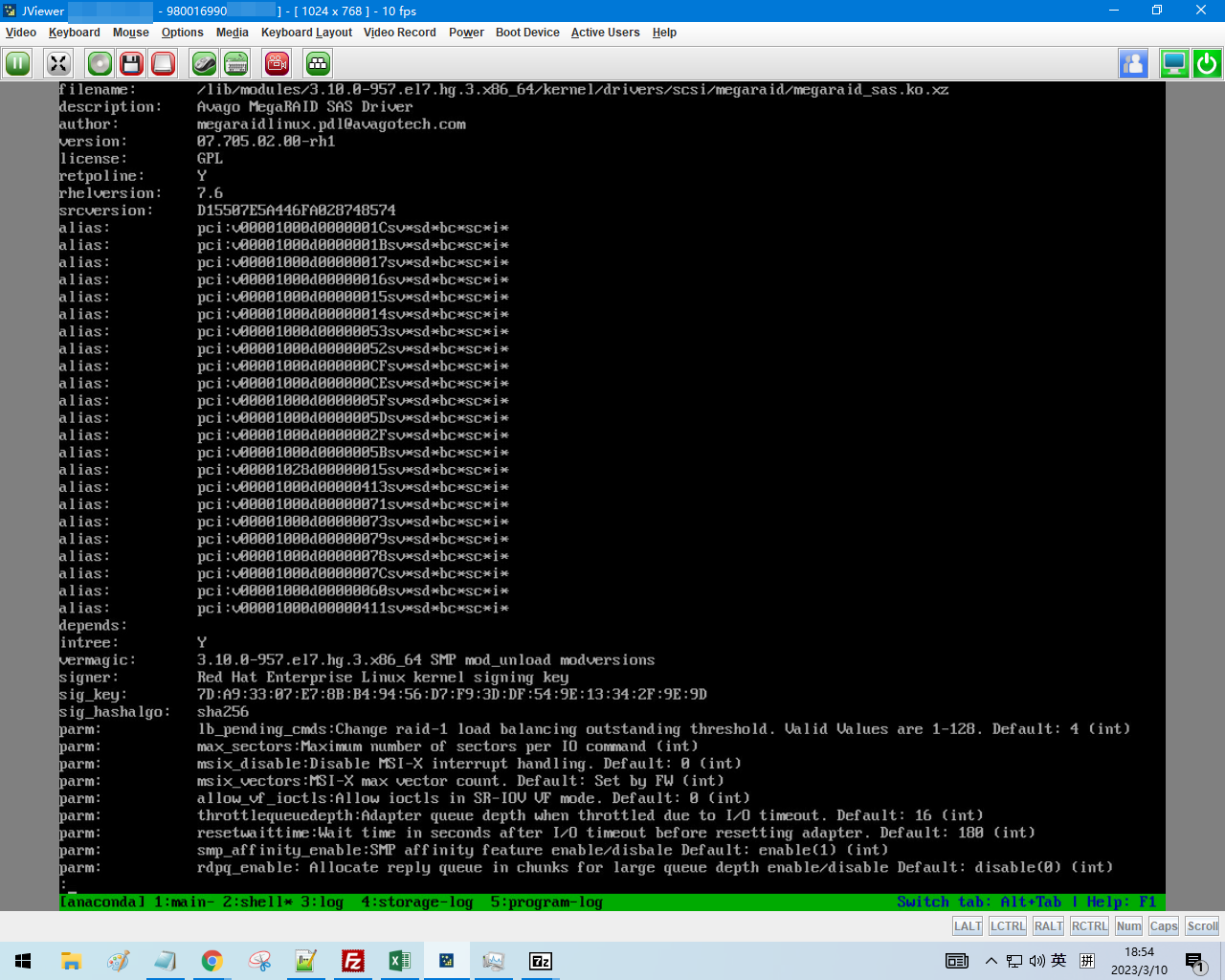Toggle the RCTRL key indicator
The width and height of the screenshot is (1225, 980).
coord(1089,925)
